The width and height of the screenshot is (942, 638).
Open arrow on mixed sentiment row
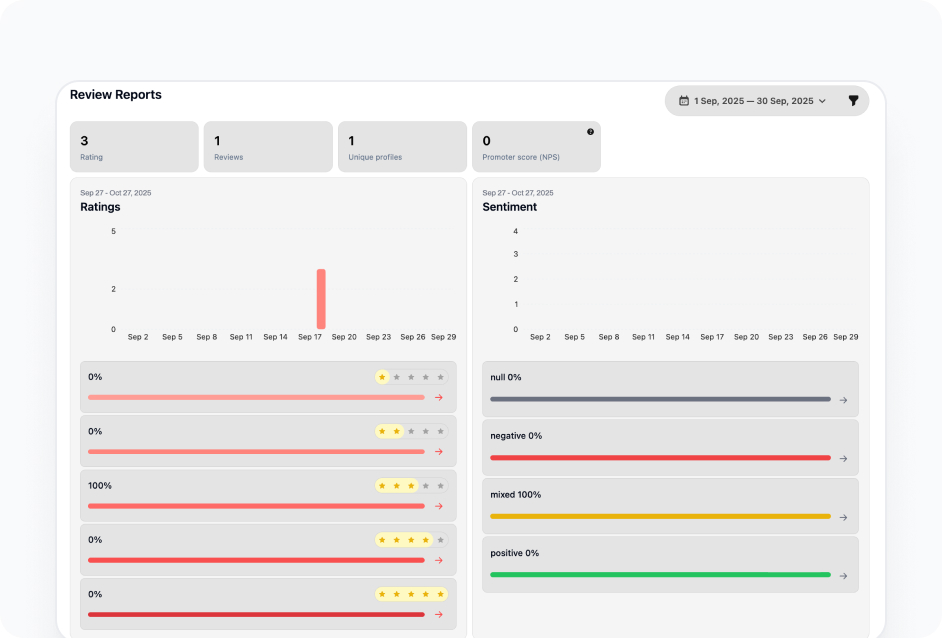click(843, 517)
